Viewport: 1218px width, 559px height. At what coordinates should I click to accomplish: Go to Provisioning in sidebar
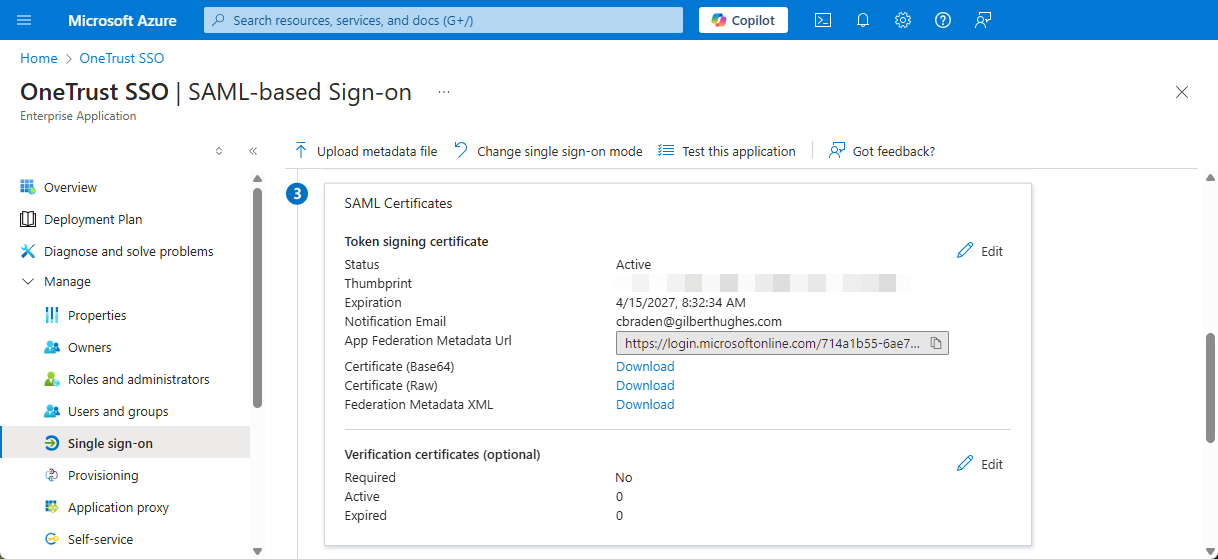point(103,475)
